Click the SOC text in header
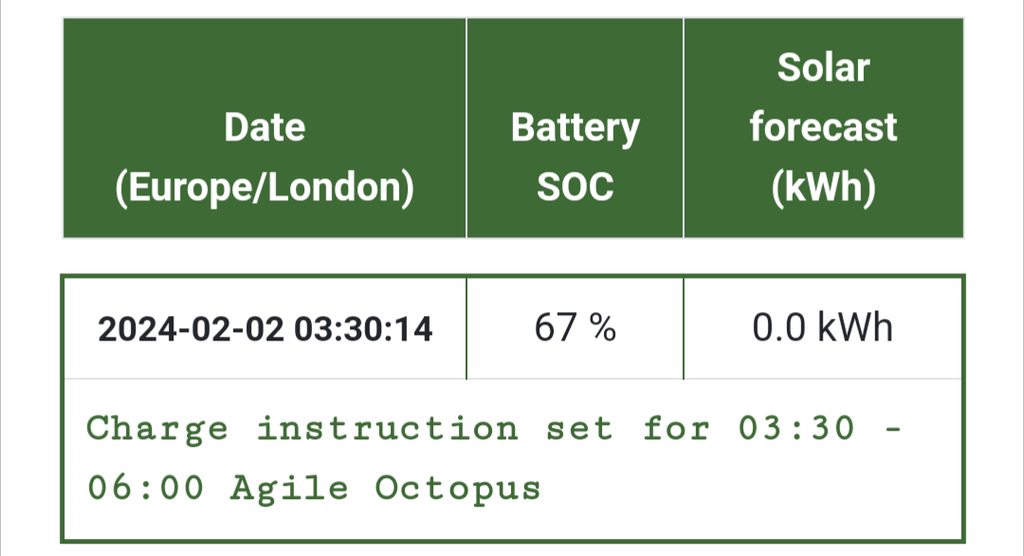 [x=575, y=188]
